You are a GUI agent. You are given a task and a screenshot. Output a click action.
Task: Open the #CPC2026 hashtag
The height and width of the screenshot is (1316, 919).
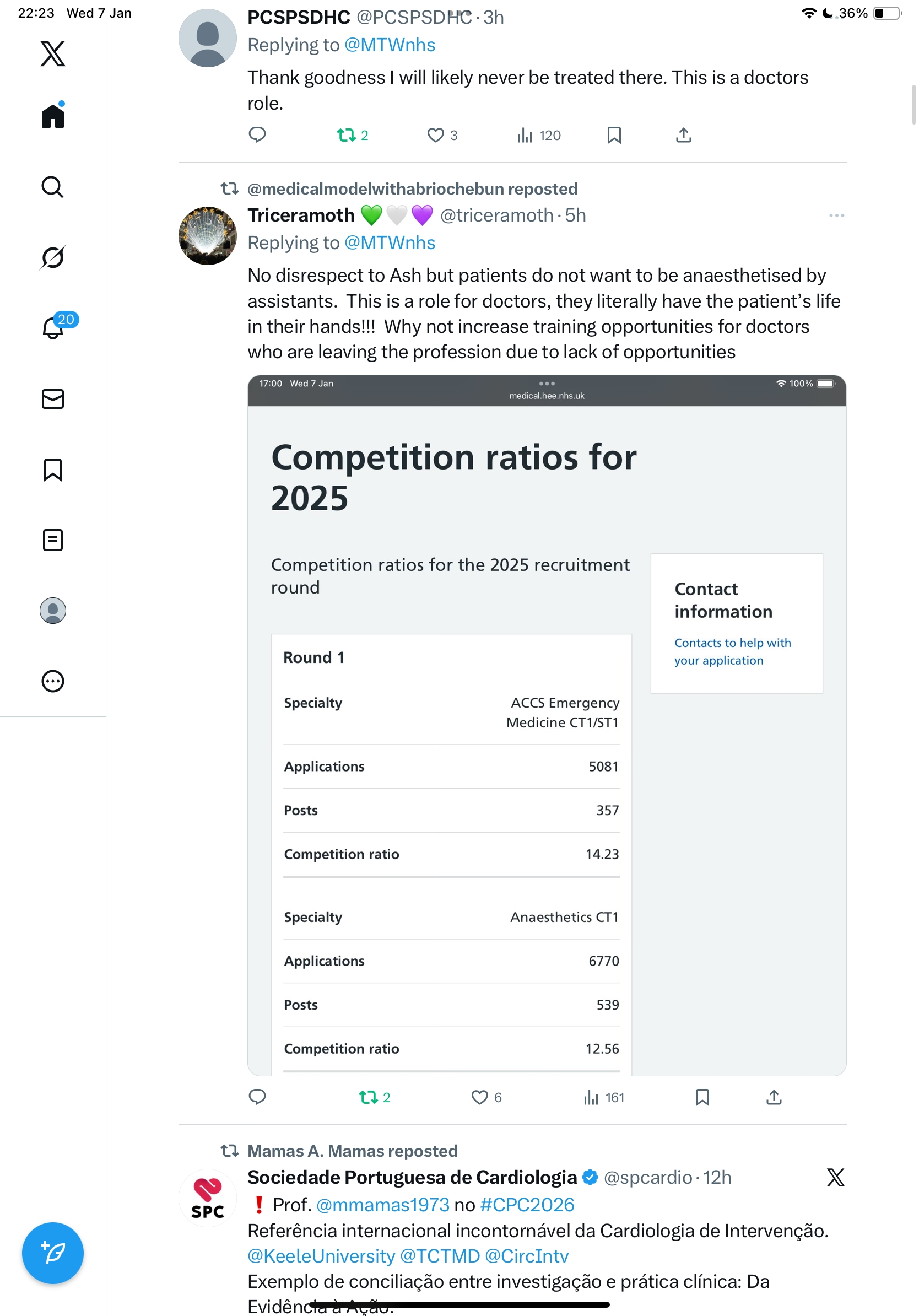pos(527,1205)
